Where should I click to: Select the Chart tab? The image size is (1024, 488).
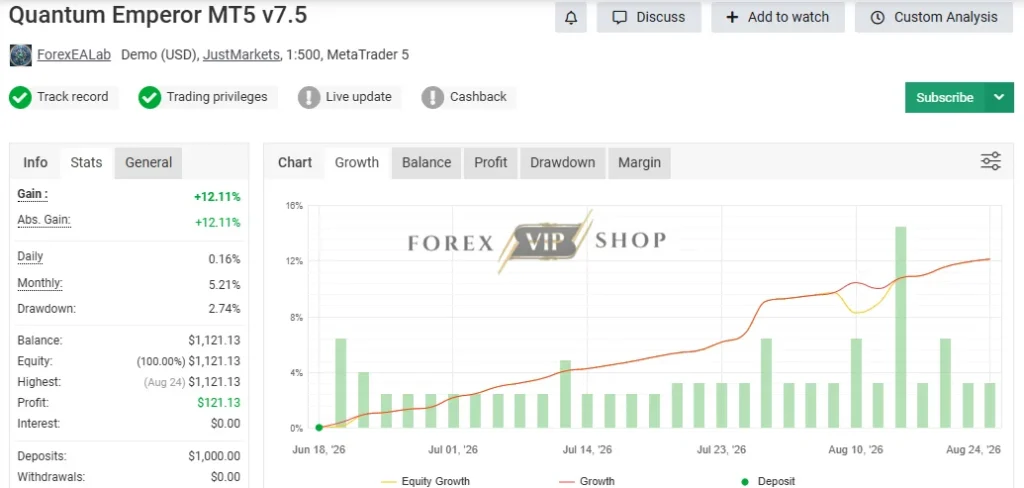(x=295, y=163)
